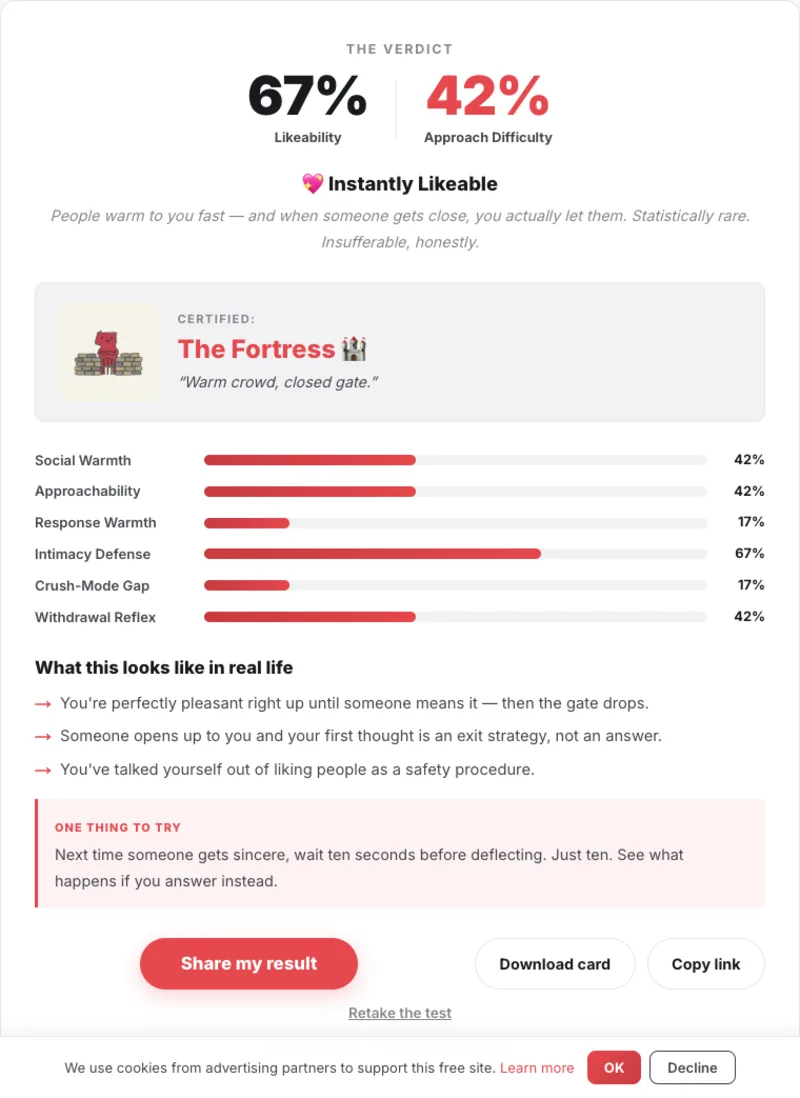Click the 67% Likeability score
This screenshot has height=1098, width=800.
(x=308, y=96)
